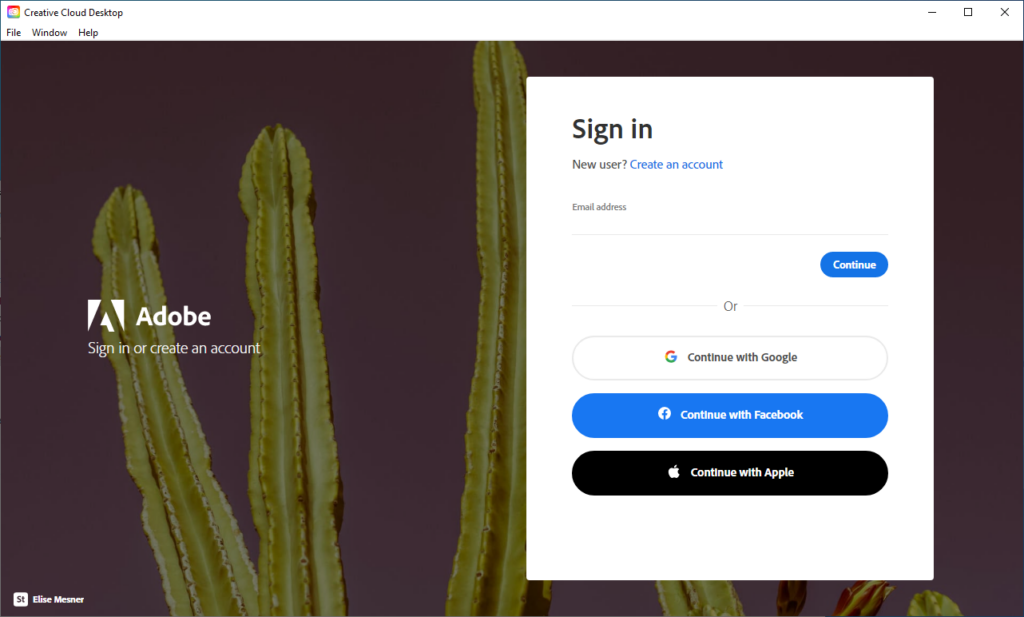The image size is (1024, 617).
Task: Follow the Create an account link
Action: click(676, 165)
